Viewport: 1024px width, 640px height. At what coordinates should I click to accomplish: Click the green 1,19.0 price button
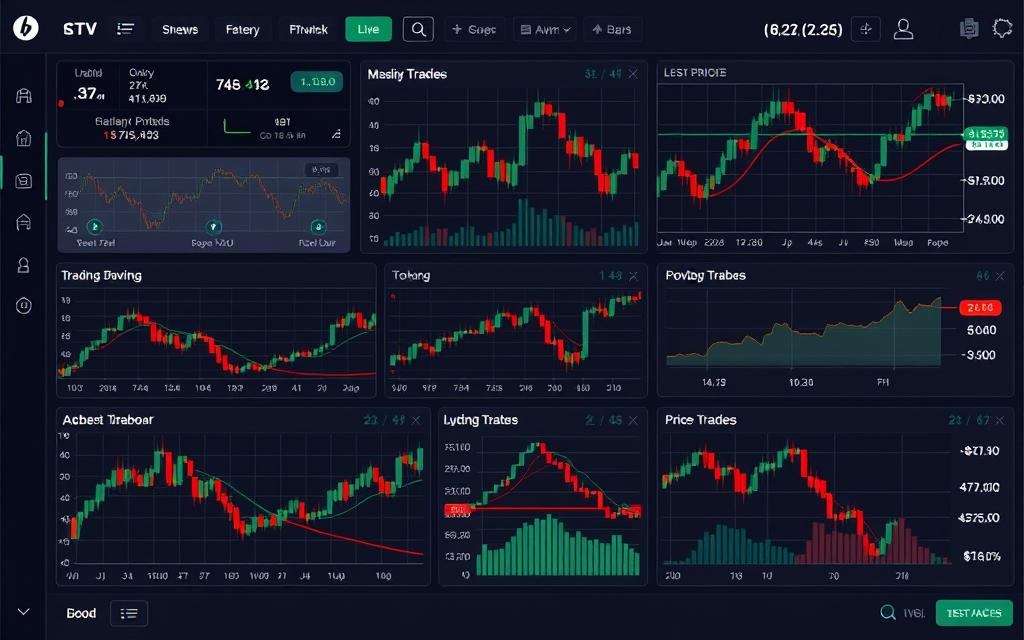point(316,82)
